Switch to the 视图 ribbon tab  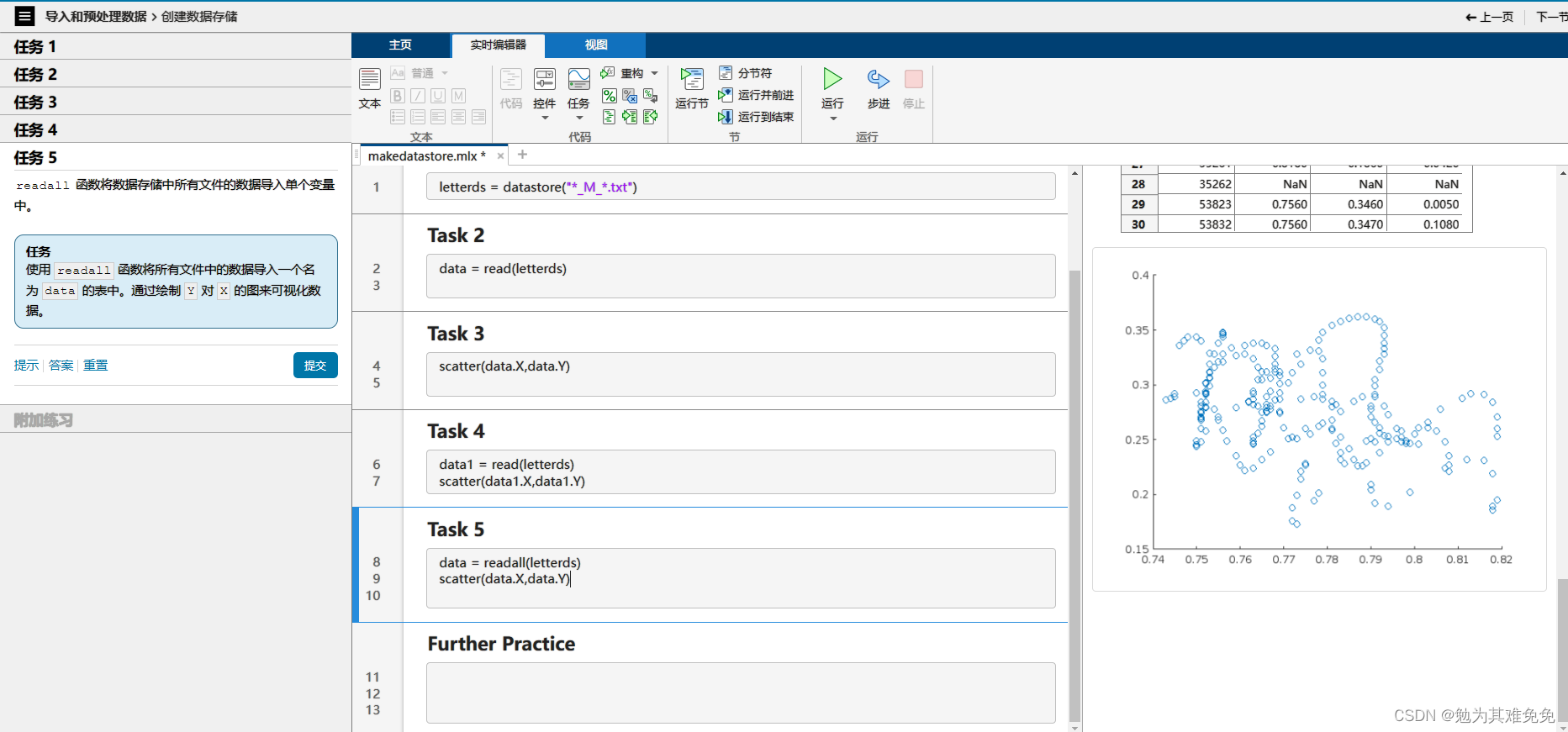(596, 45)
